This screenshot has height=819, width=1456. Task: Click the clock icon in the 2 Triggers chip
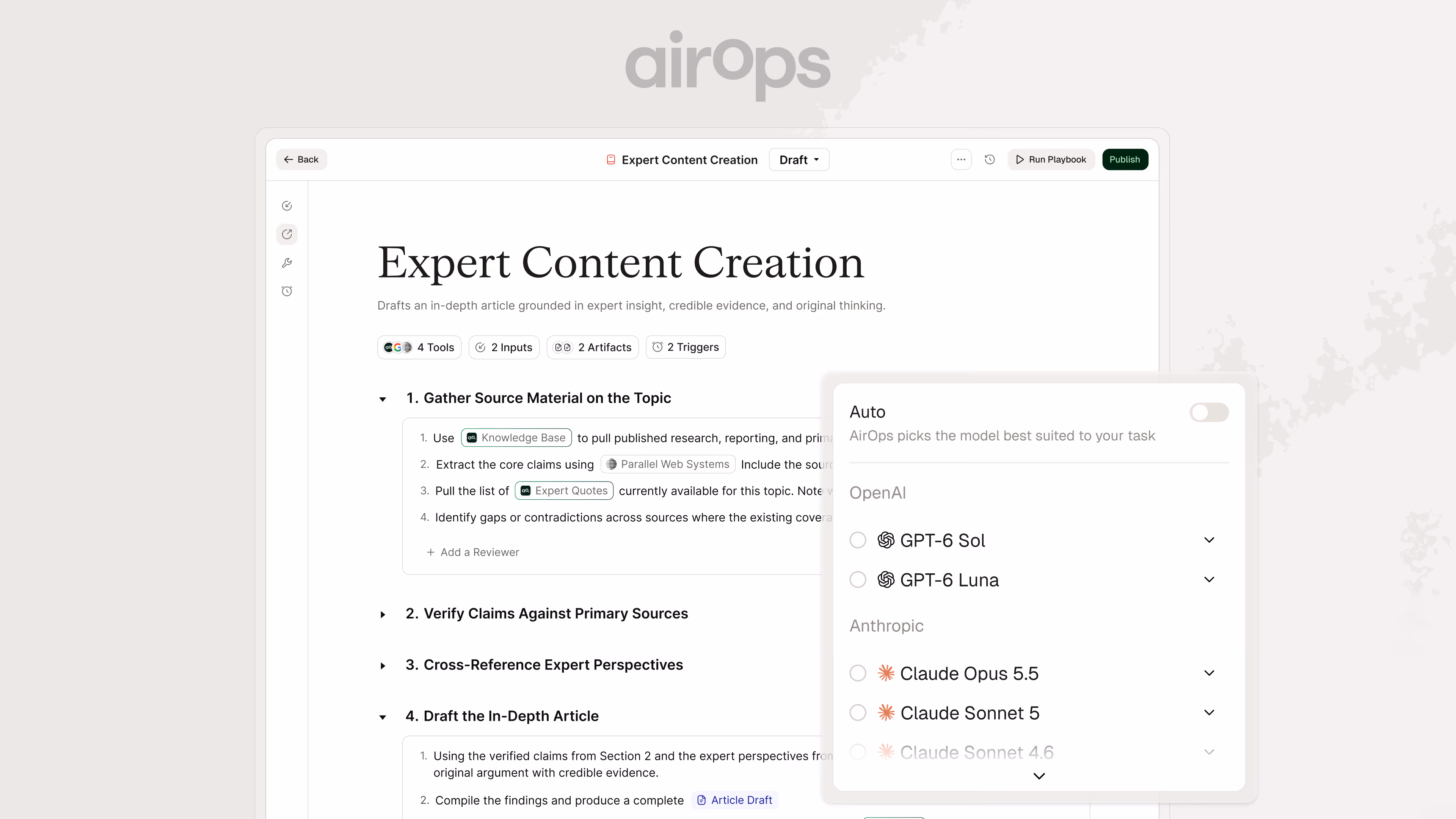657,347
